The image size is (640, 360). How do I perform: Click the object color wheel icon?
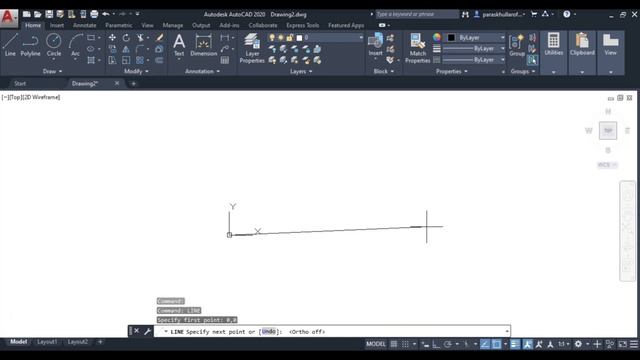click(x=437, y=38)
